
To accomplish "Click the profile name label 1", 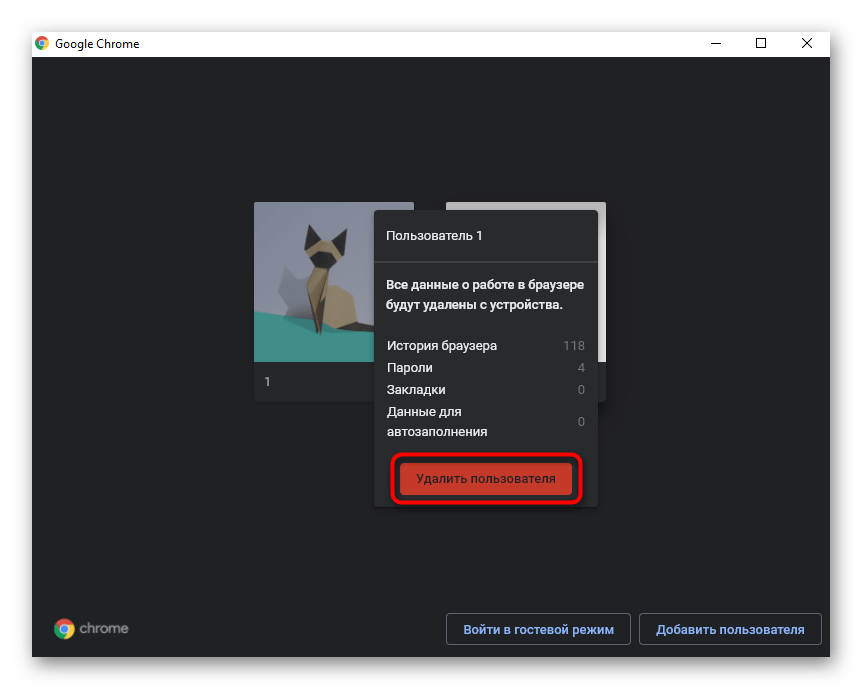I will click(x=267, y=382).
